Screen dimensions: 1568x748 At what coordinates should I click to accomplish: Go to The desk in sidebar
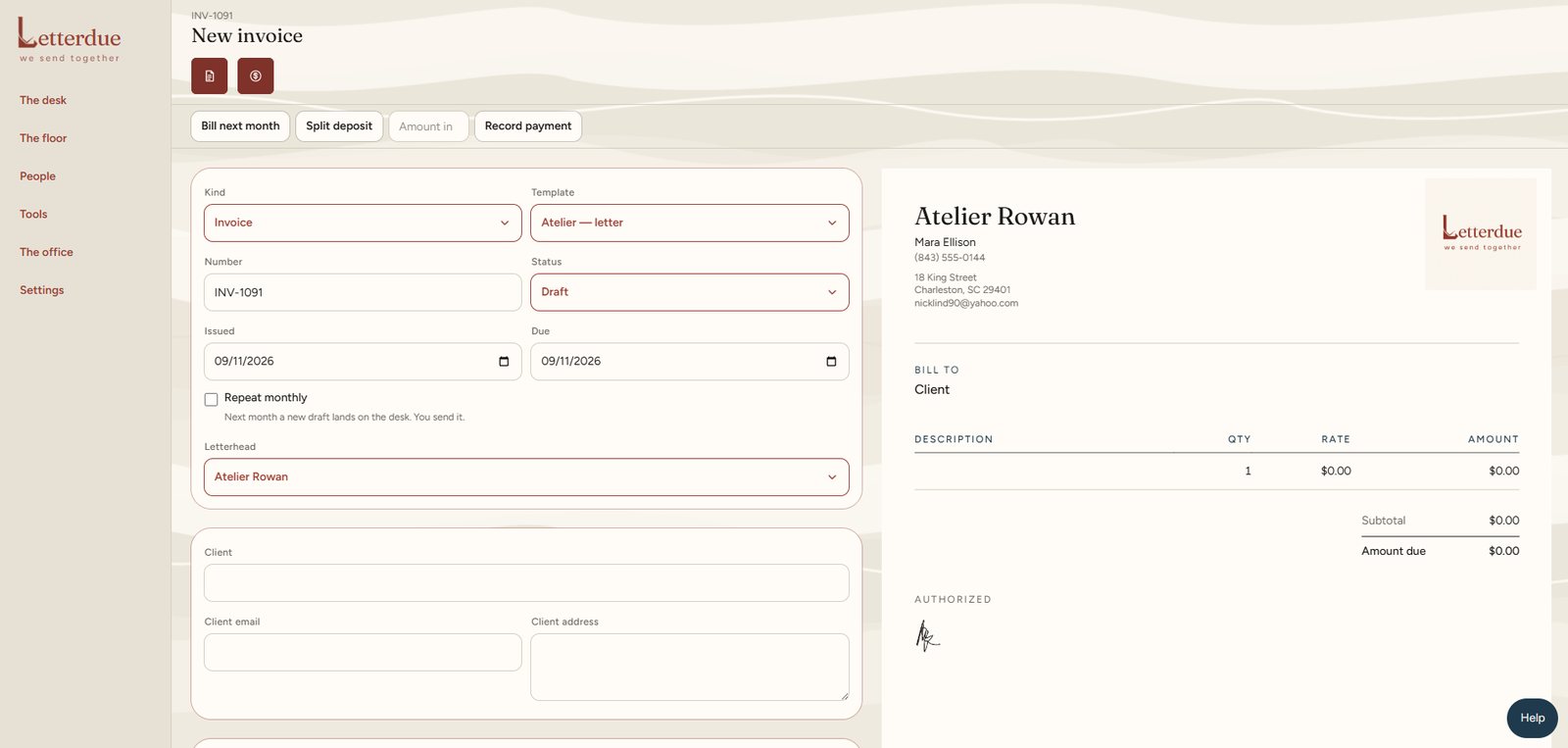tap(43, 100)
